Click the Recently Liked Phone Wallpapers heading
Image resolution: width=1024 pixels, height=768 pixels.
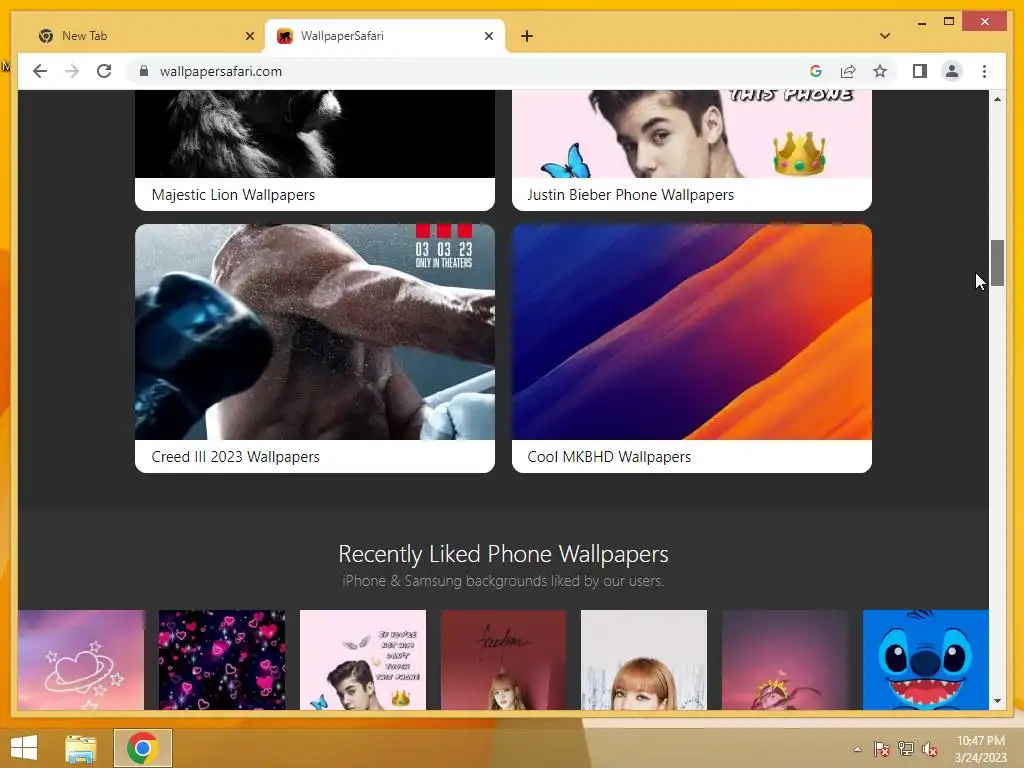pos(504,554)
